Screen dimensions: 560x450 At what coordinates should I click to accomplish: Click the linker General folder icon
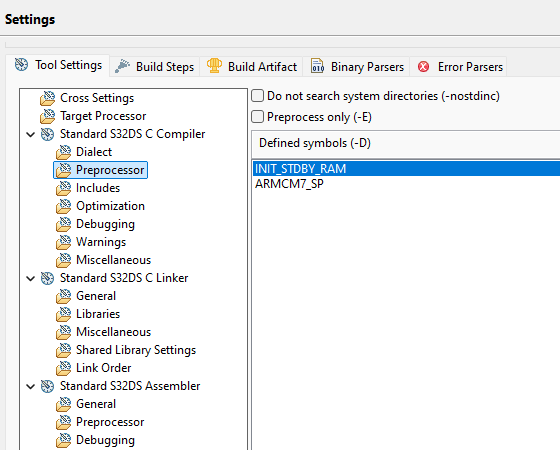pos(64,296)
